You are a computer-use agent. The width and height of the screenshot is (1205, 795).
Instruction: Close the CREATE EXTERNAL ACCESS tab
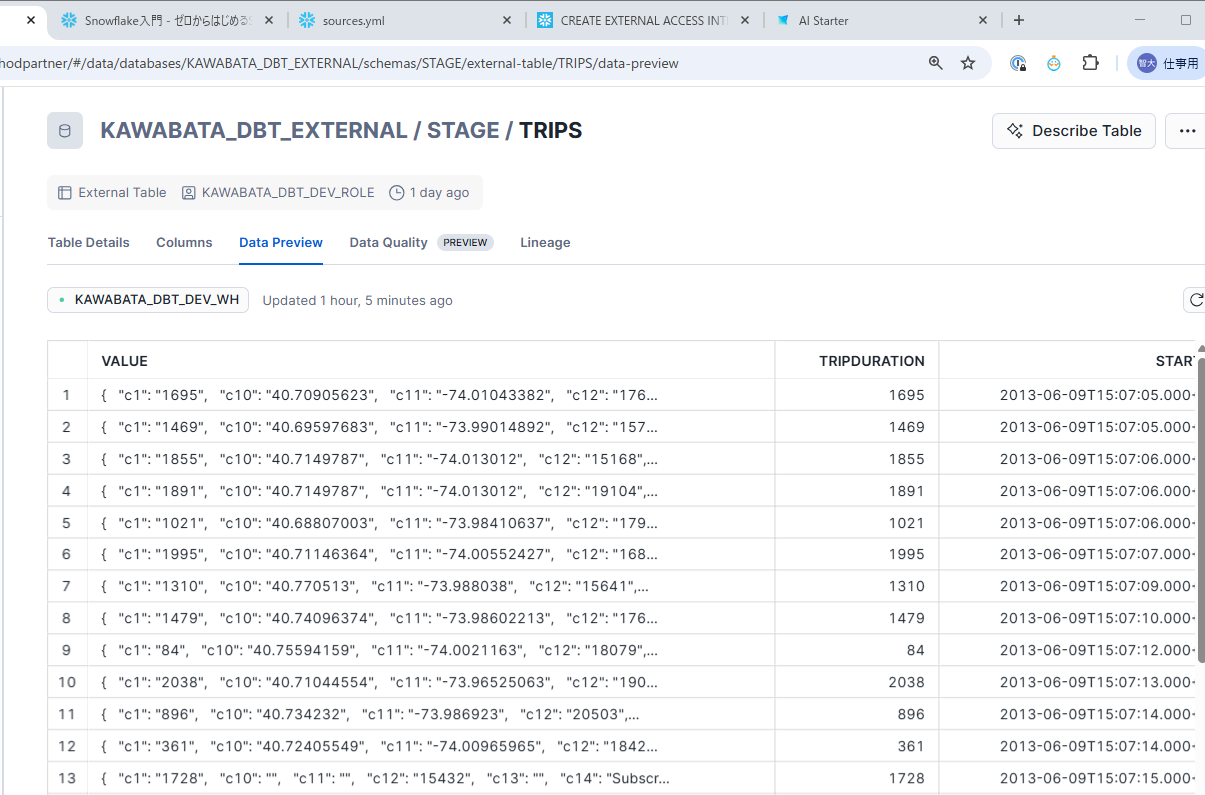click(x=746, y=20)
